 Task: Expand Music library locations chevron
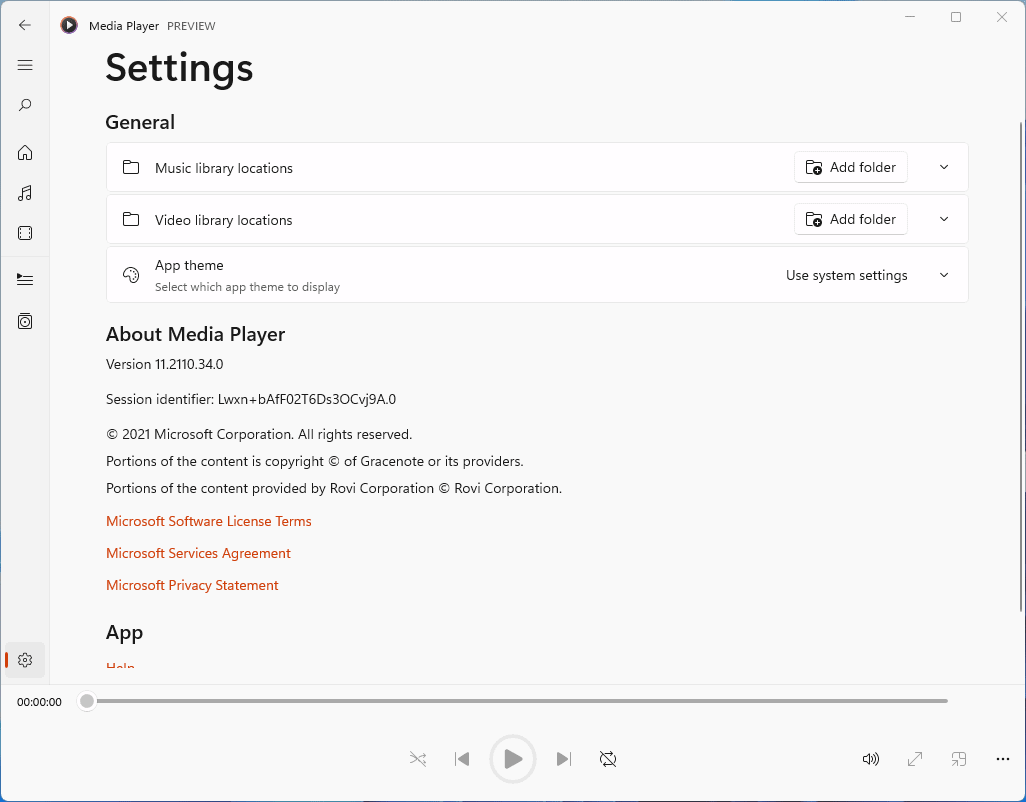(944, 167)
